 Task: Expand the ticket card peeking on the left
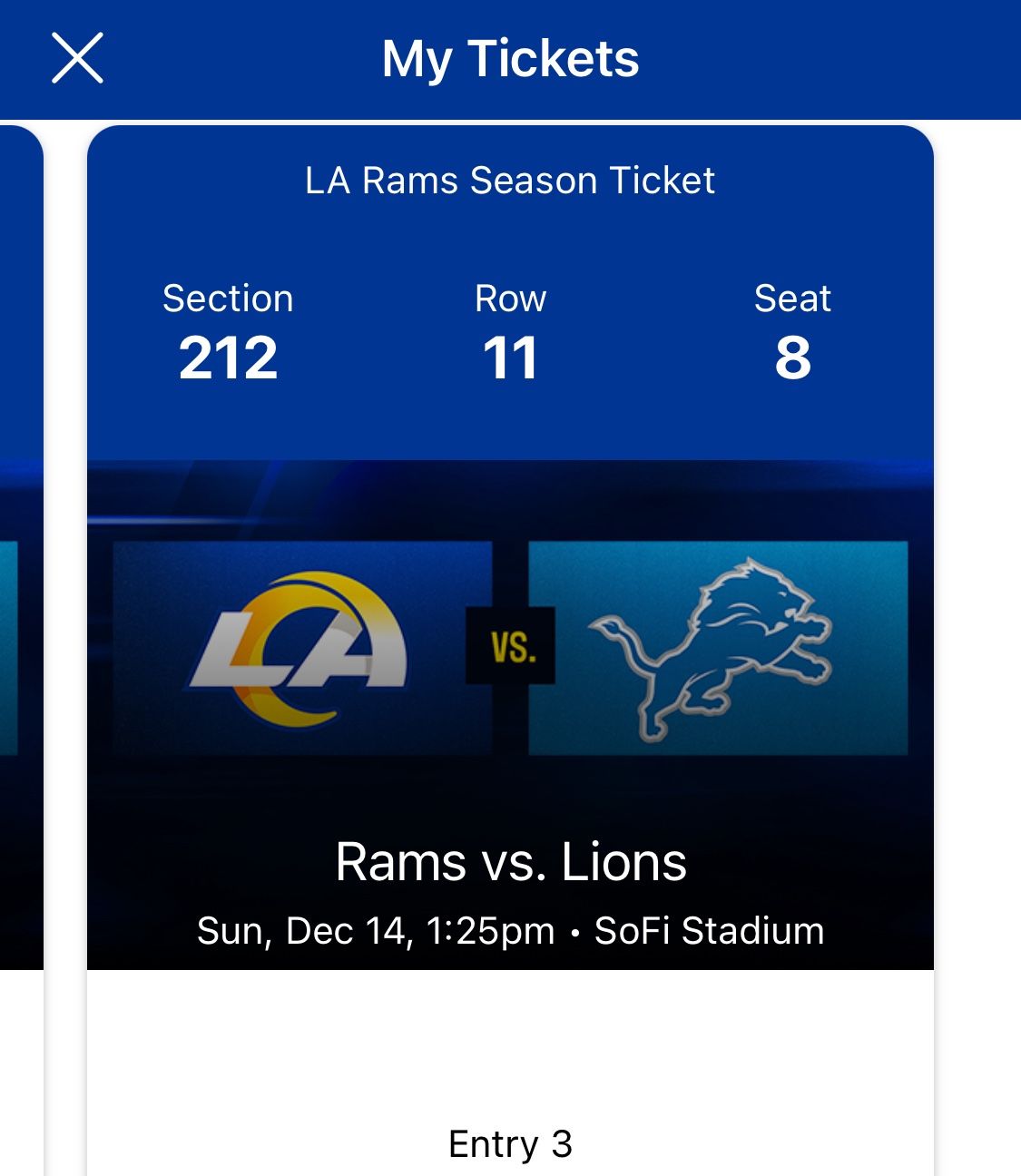pos(18,590)
